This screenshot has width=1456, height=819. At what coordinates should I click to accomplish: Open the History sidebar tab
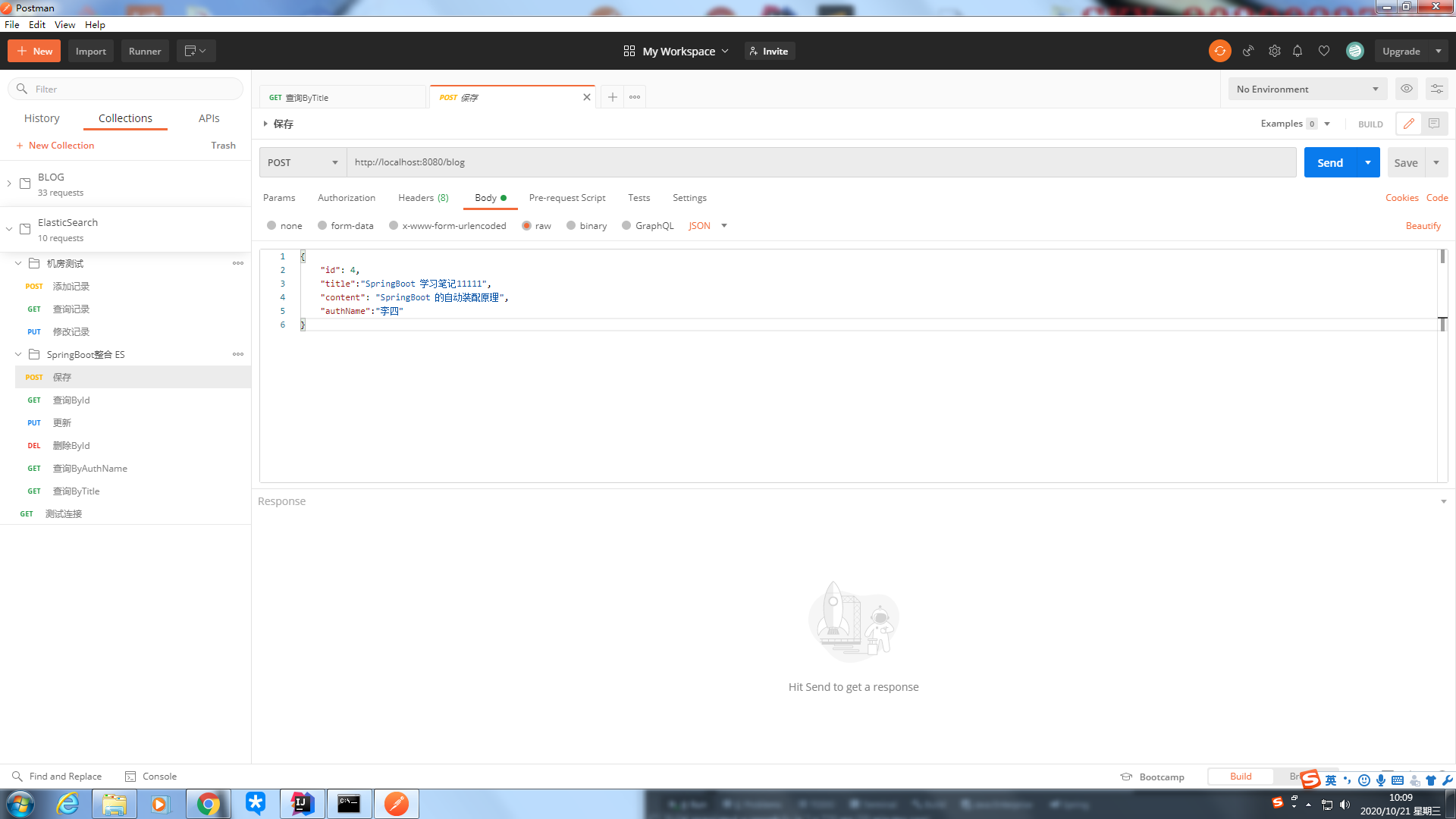pyautogui.click(x=42, y=118)
